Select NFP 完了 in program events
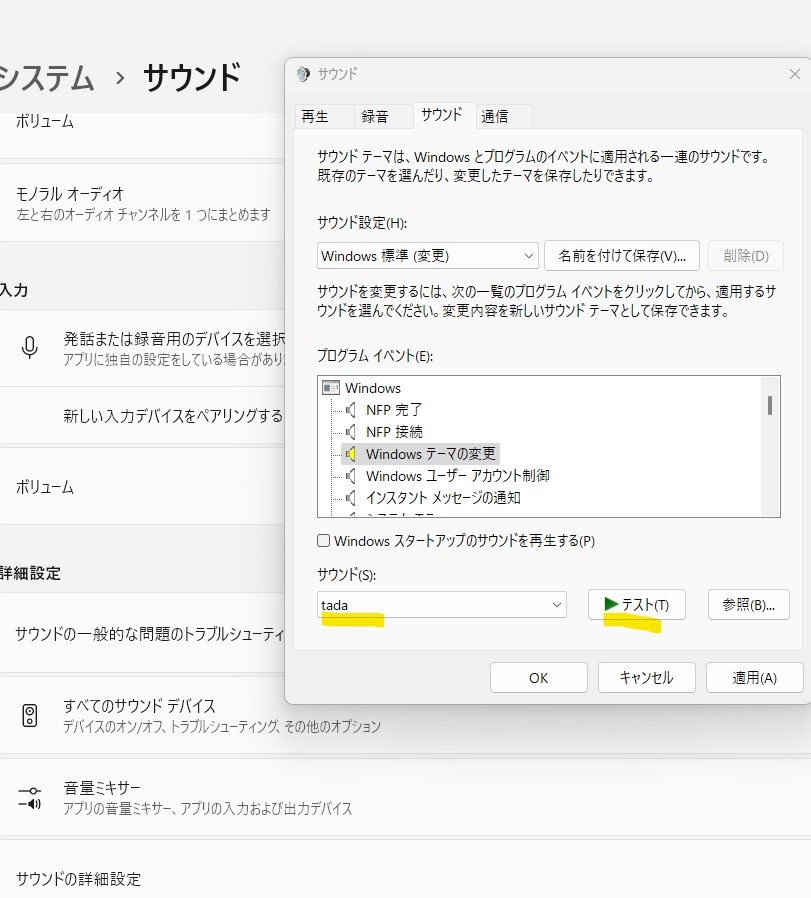Screen dimensions: 811x898 pyautogui.click(x=394, y=410)
